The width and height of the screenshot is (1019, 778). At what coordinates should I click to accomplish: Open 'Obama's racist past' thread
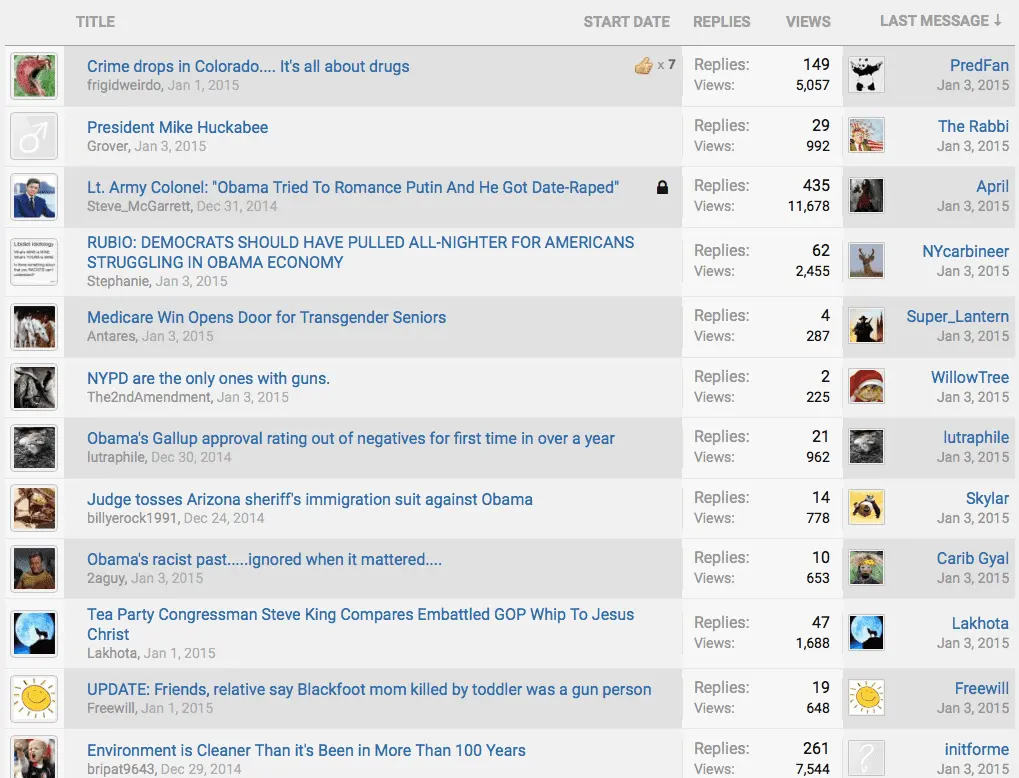tap(264, 560)
